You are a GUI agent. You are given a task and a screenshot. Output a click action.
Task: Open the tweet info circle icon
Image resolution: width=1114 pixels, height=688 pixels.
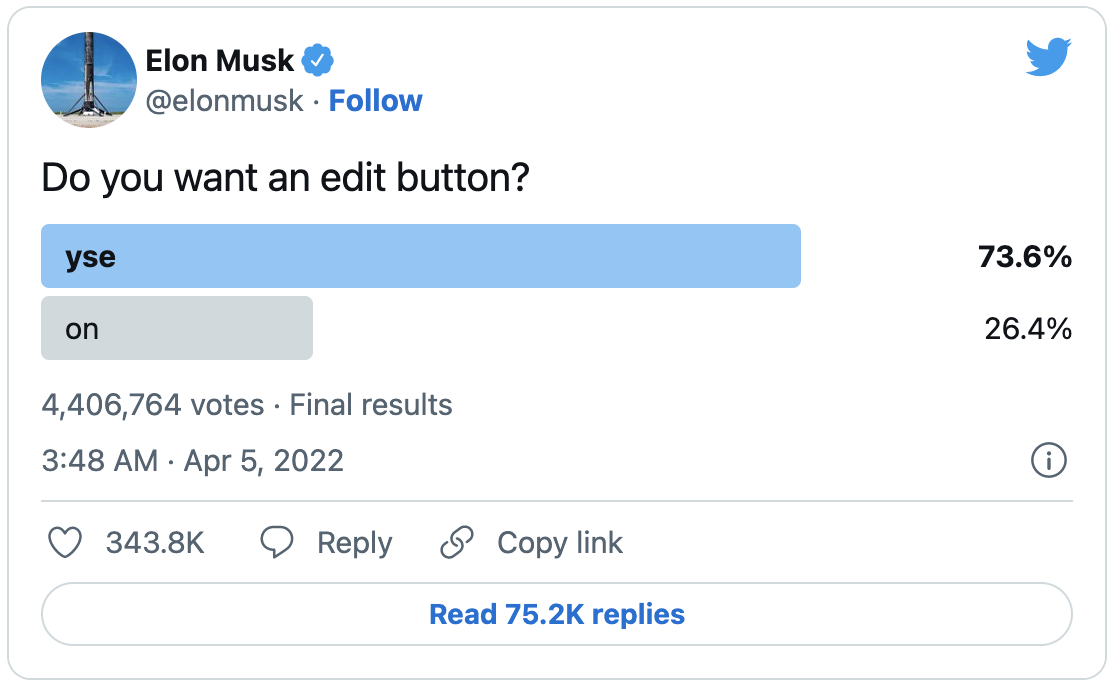click(x=1049, y=460)
